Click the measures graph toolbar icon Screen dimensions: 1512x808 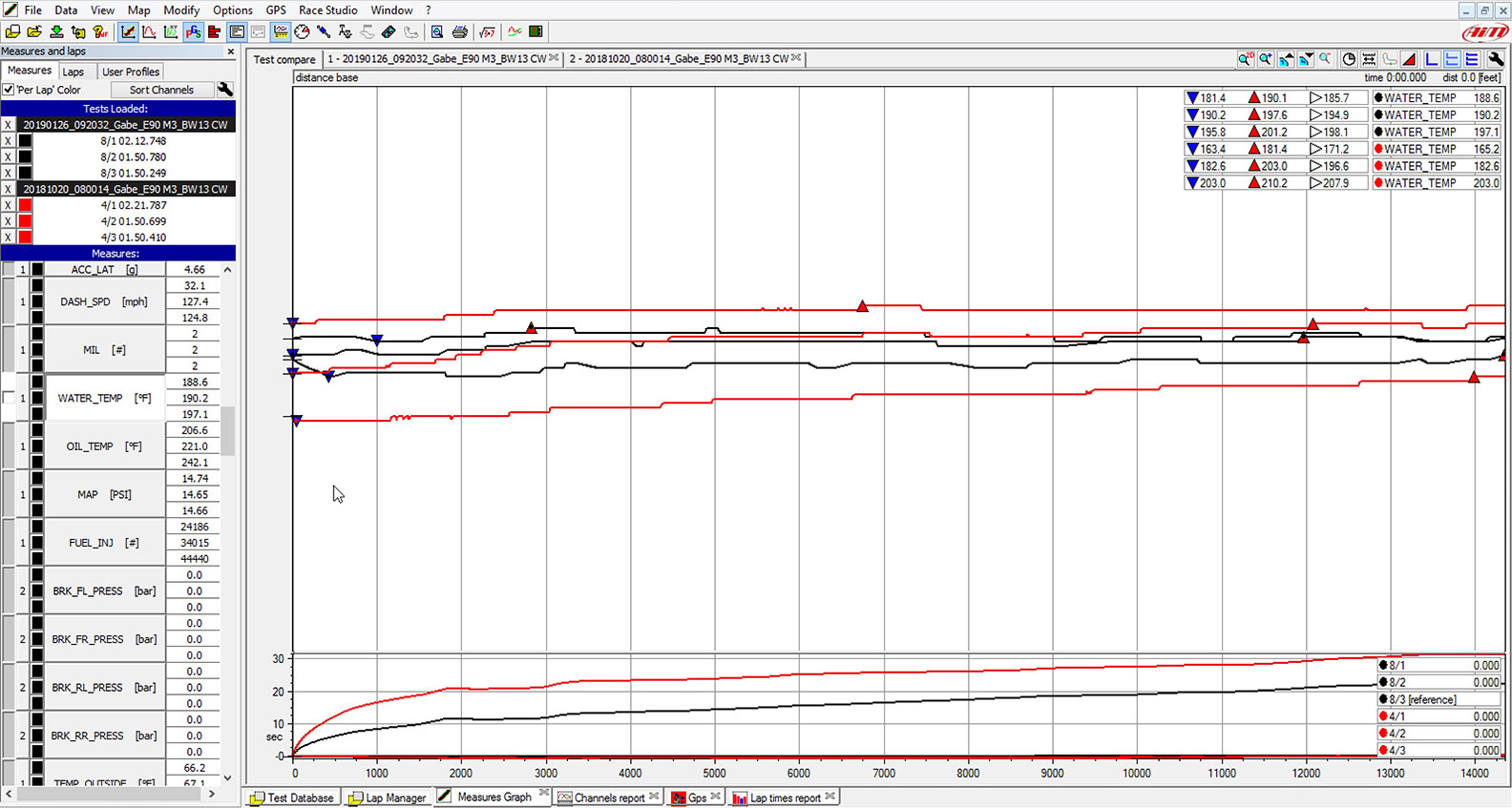128,31
